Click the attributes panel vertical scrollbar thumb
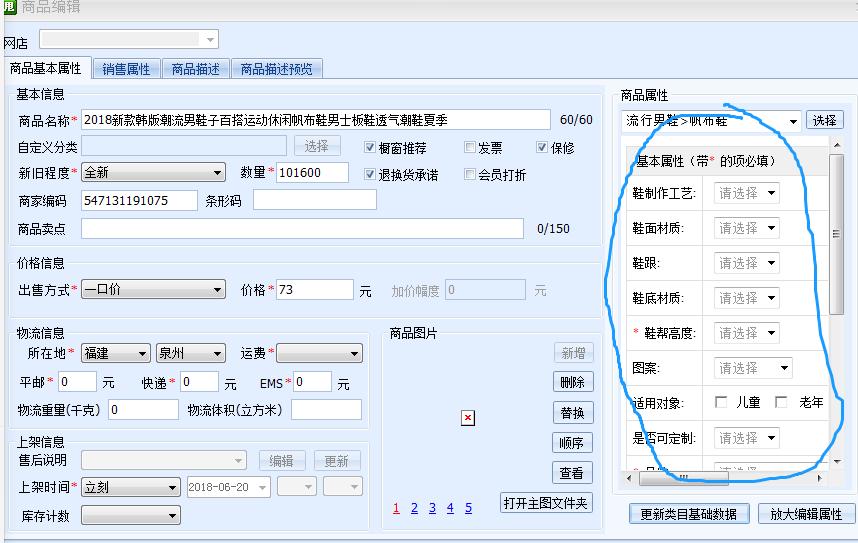 [x=836, y=234]
